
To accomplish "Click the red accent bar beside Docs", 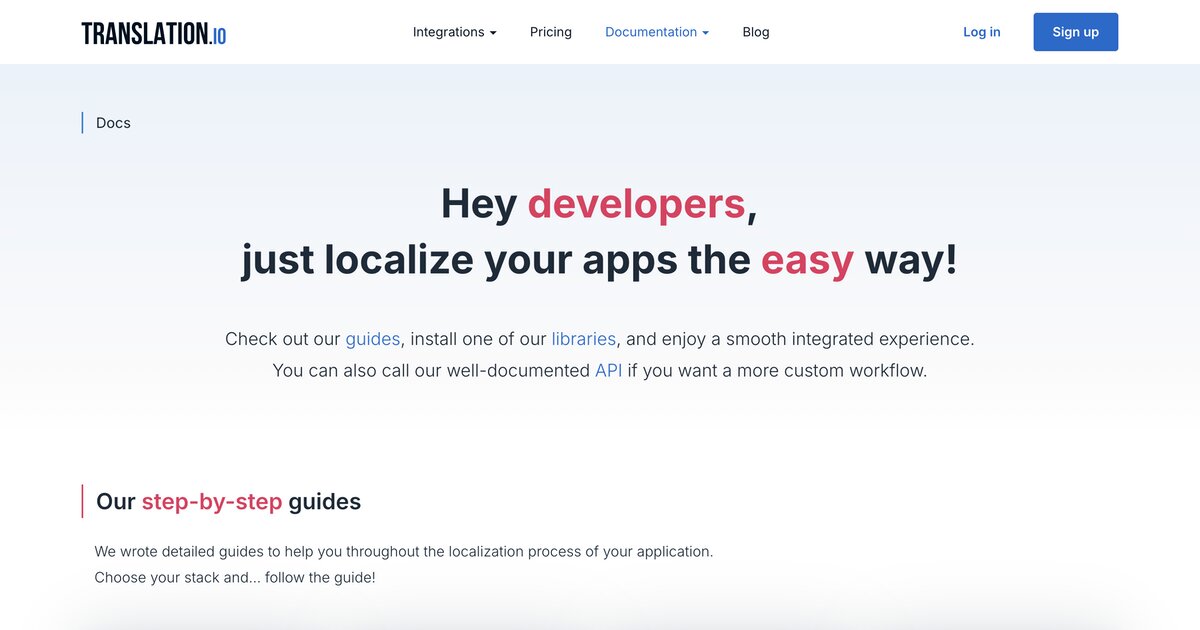I will (x=83, y=122).
